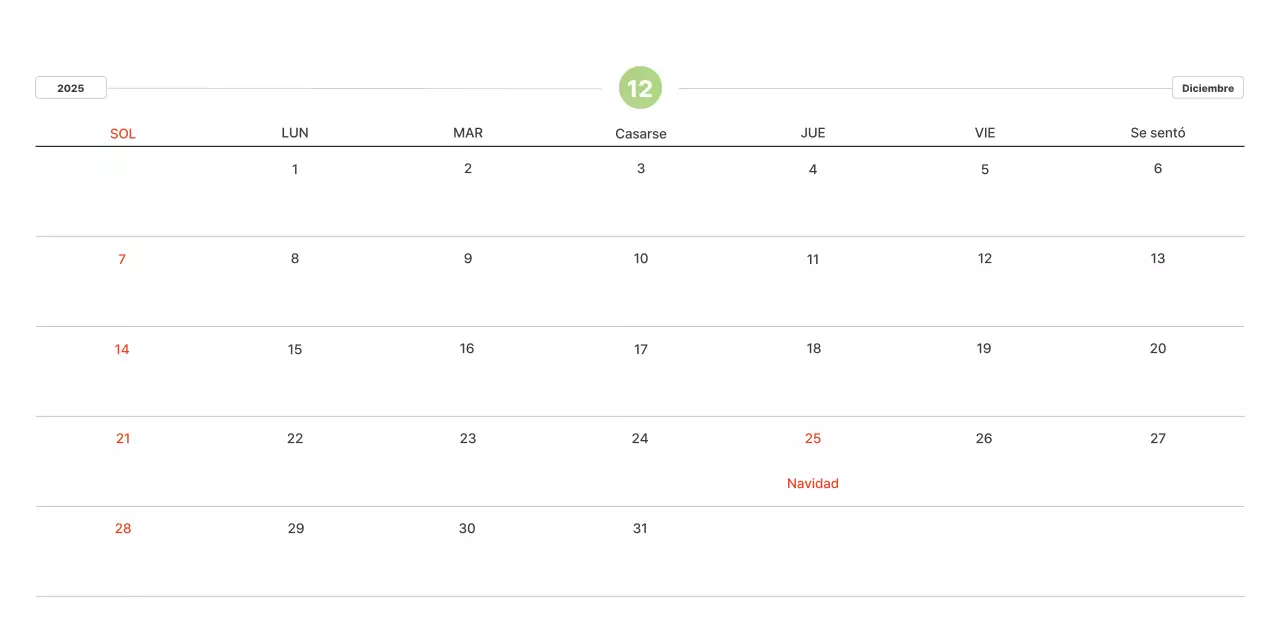Open the Diciembre month selector
This screenshot has width=1280, height=627.
click(1207, 88)
